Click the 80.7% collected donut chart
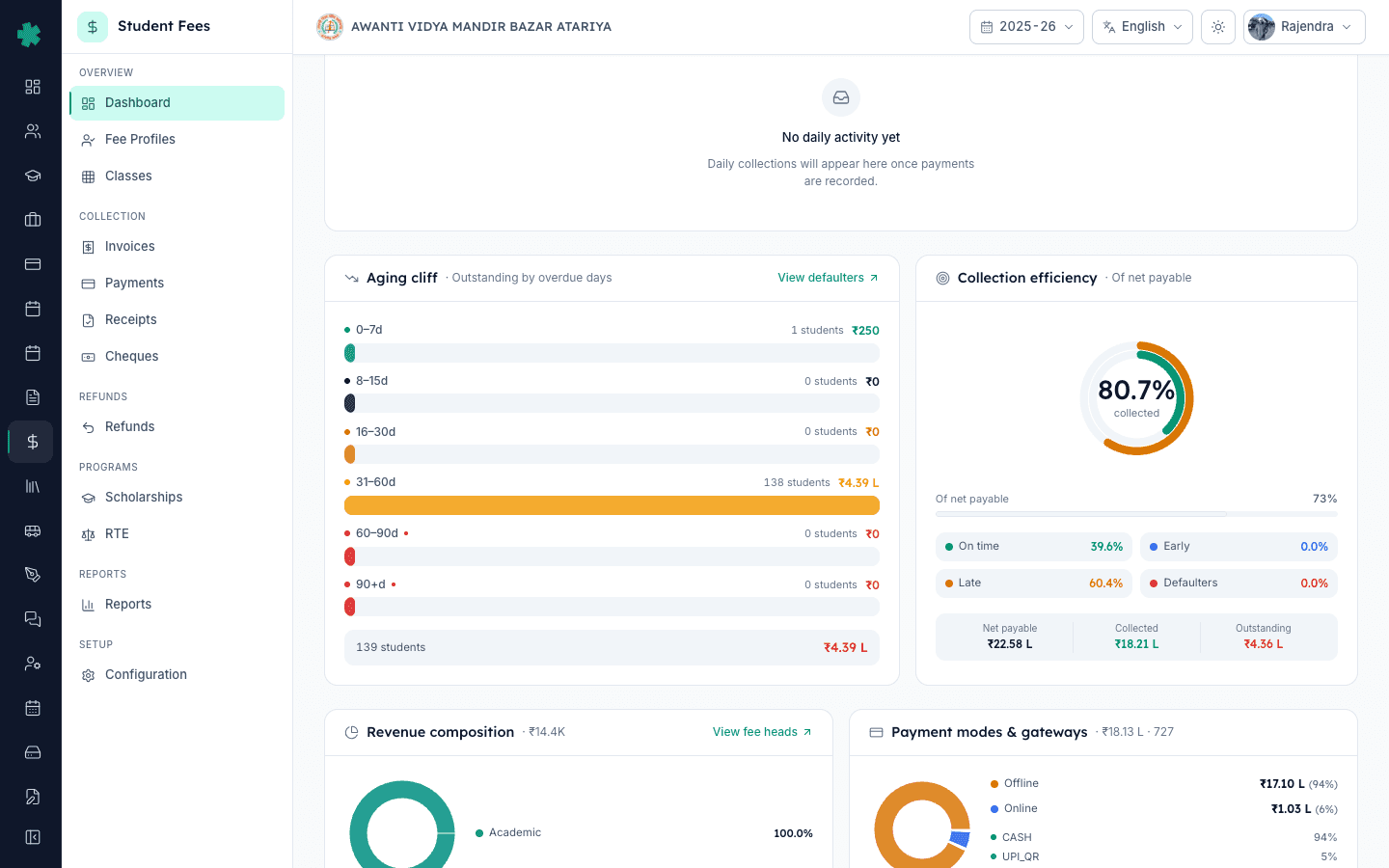 pyautogui.click(x=1136, y=398)
